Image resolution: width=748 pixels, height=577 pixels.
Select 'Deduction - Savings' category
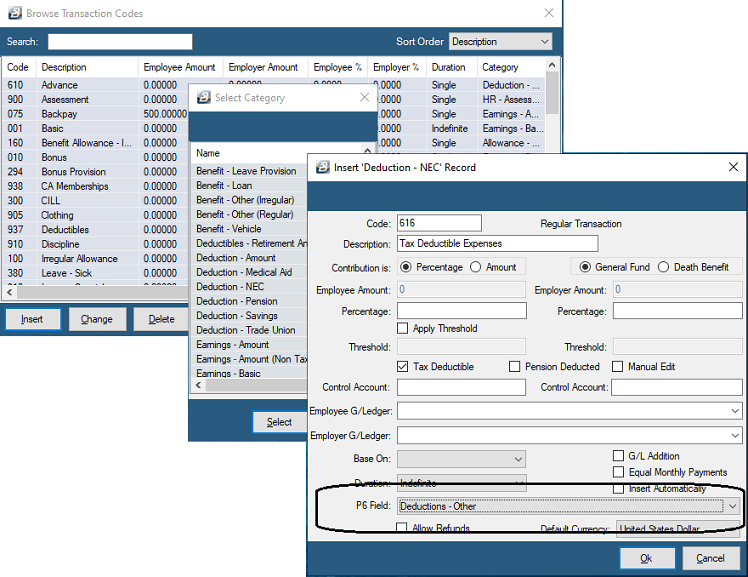249,316
